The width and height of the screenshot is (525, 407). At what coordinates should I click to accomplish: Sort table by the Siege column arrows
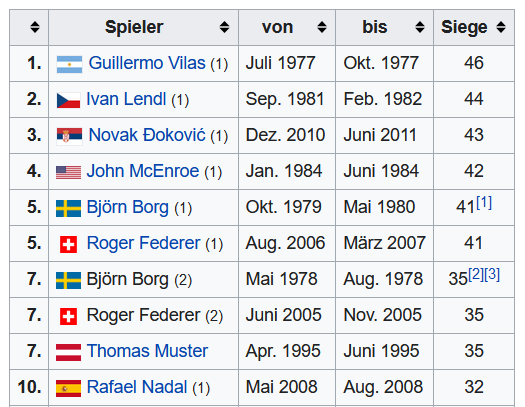(x=501, y=27)
